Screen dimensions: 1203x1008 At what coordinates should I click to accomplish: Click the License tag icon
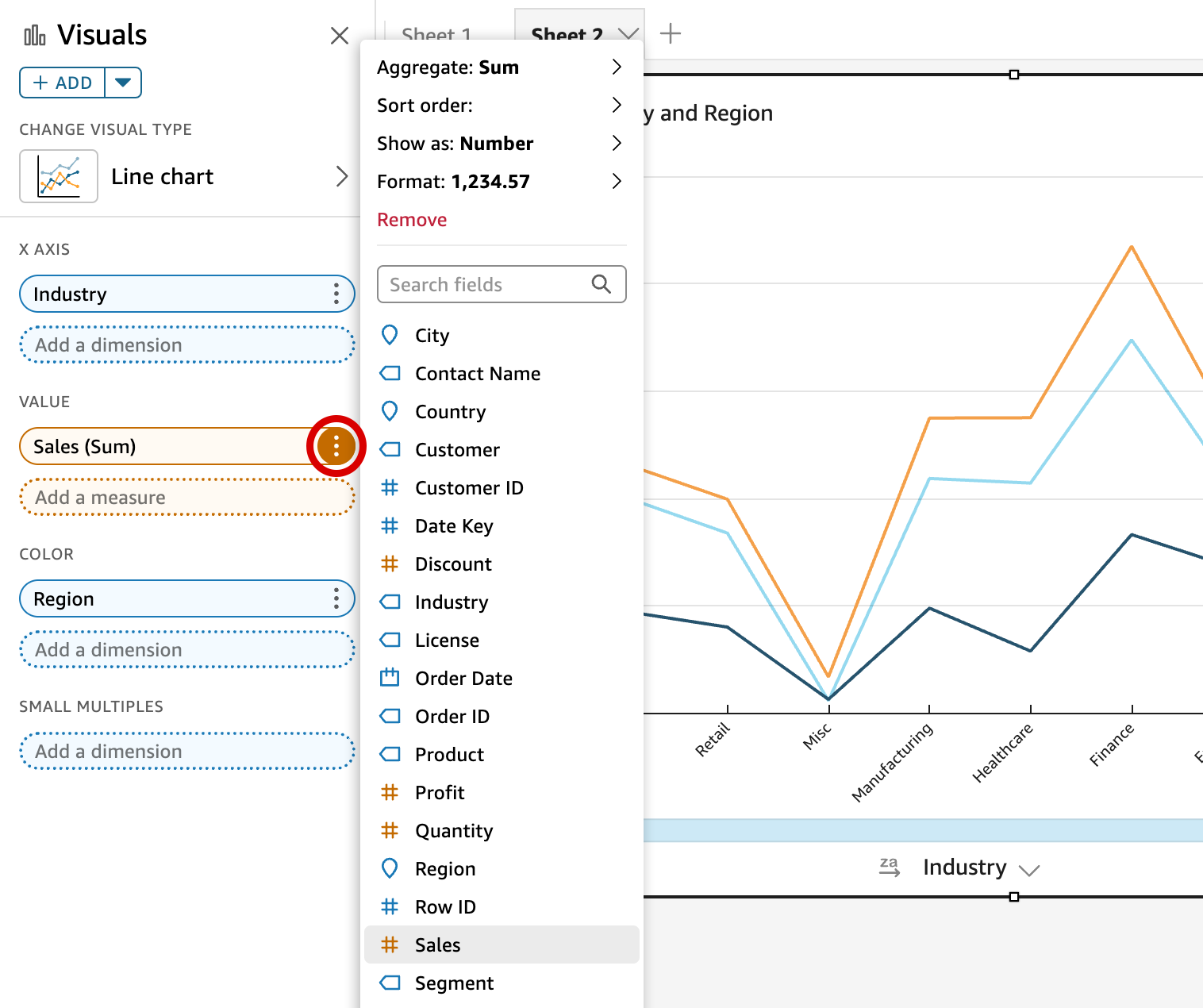(x=390, y=640)
